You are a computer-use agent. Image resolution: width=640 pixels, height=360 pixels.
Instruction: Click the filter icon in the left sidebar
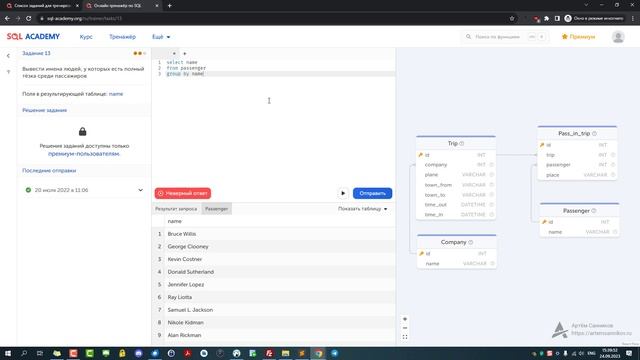pyautogui.click(x=8, y=72)
